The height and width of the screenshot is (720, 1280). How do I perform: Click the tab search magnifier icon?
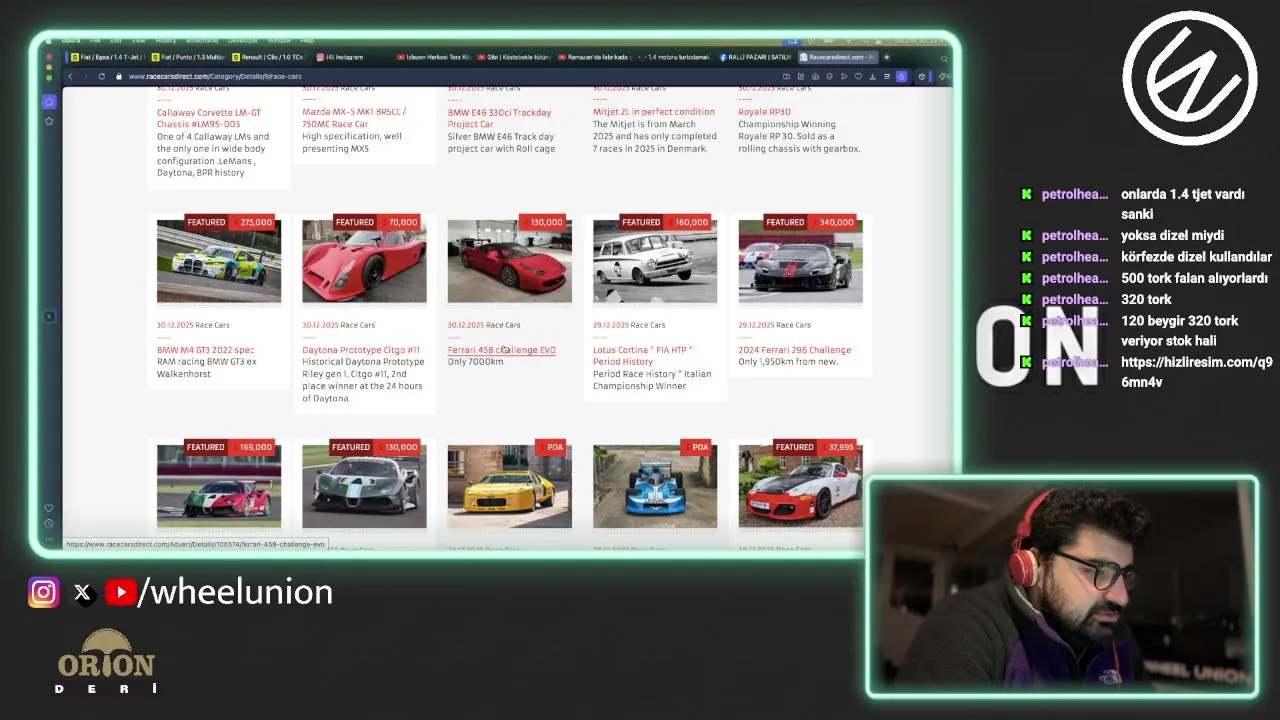[944, 58]
